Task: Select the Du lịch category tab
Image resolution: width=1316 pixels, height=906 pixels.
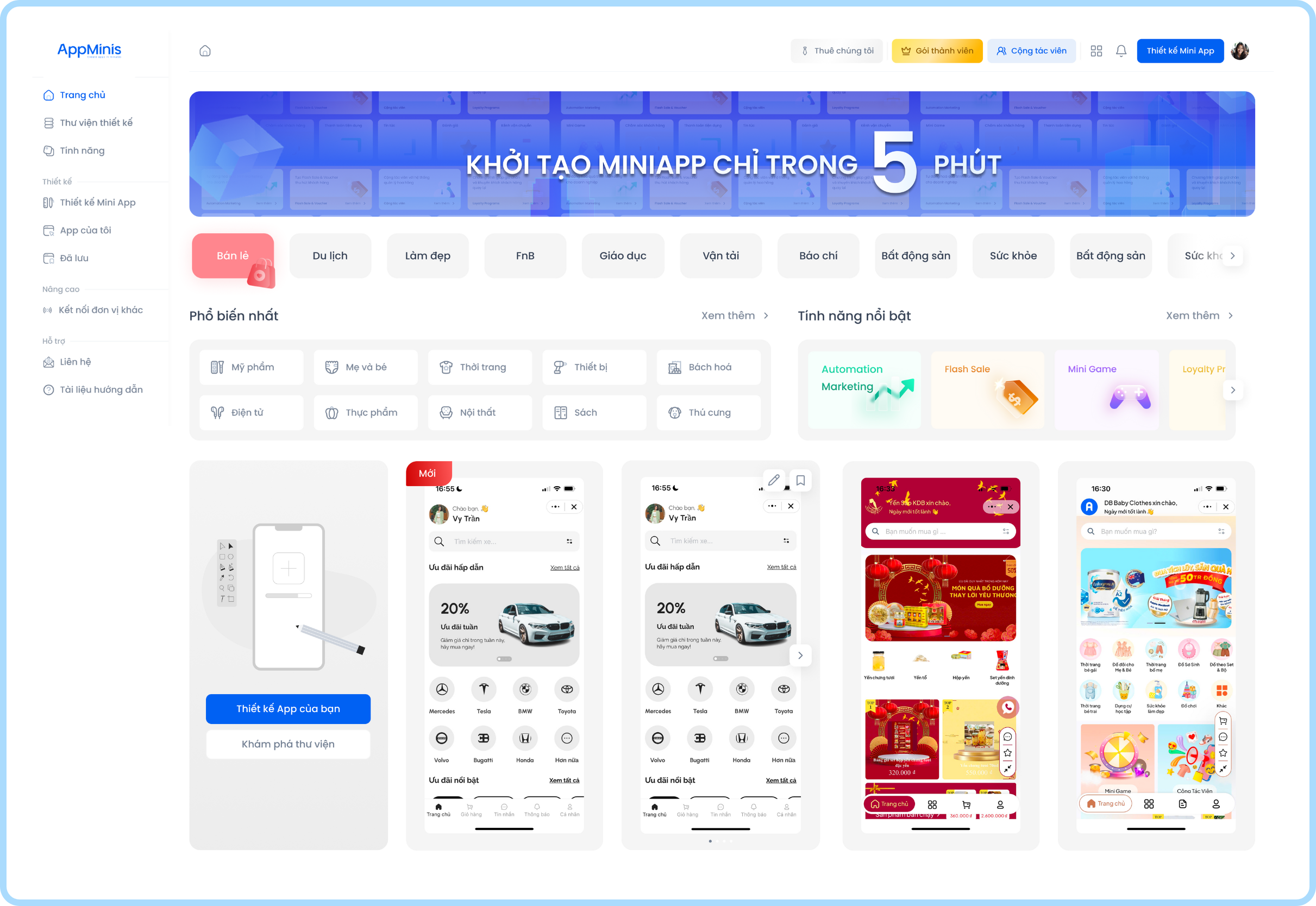Action: (x=330, y=255)
